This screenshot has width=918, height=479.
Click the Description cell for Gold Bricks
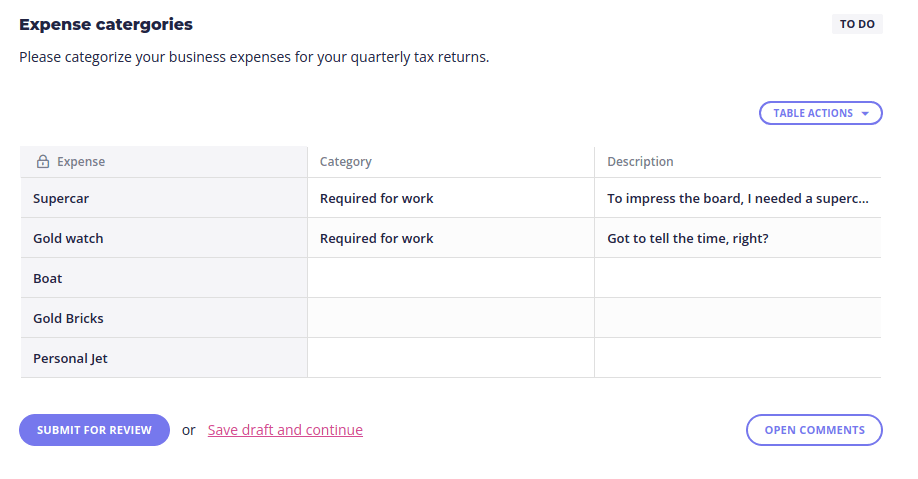click(738, 318)
